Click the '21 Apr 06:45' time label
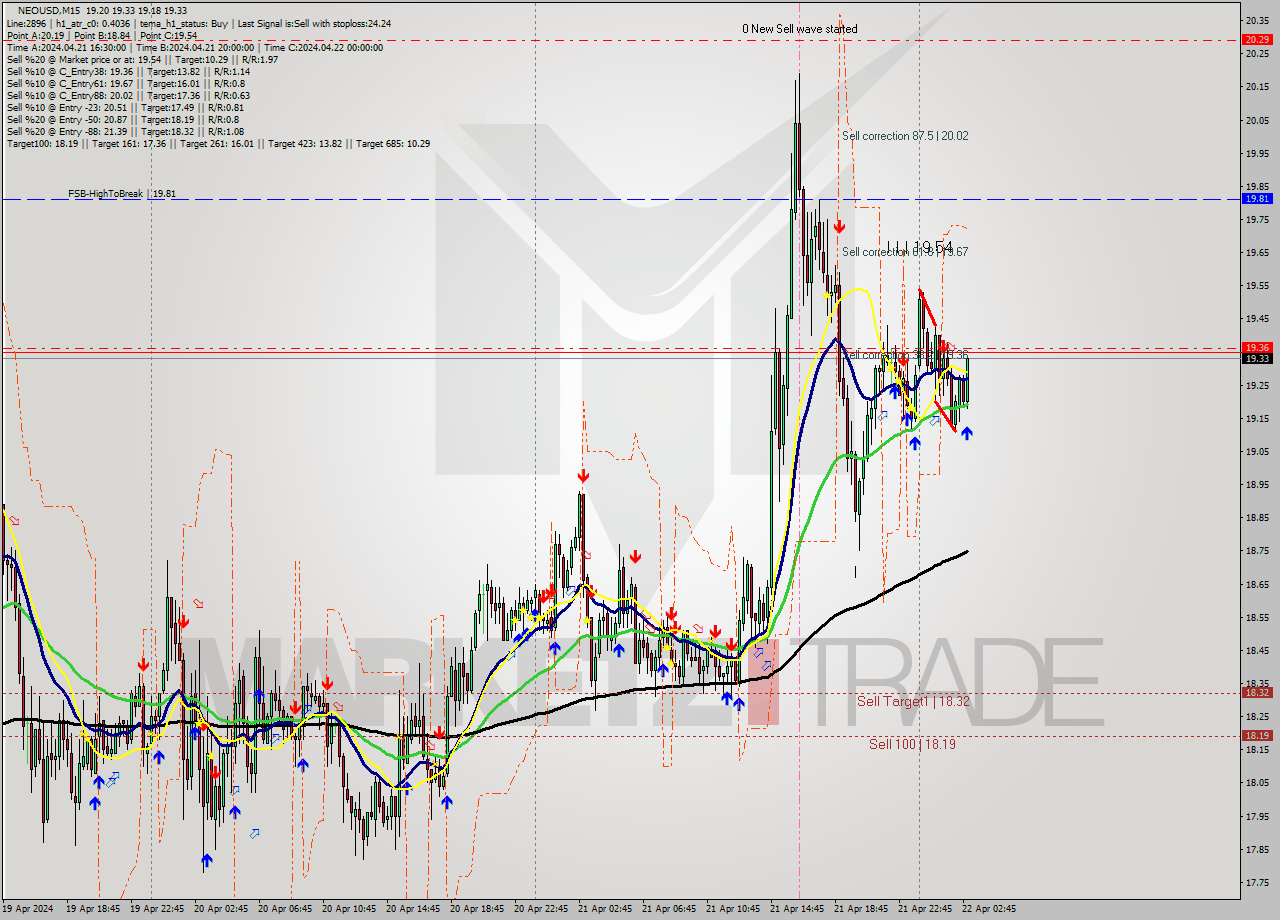The image size is (1280, 920). (x=670, y=909)
